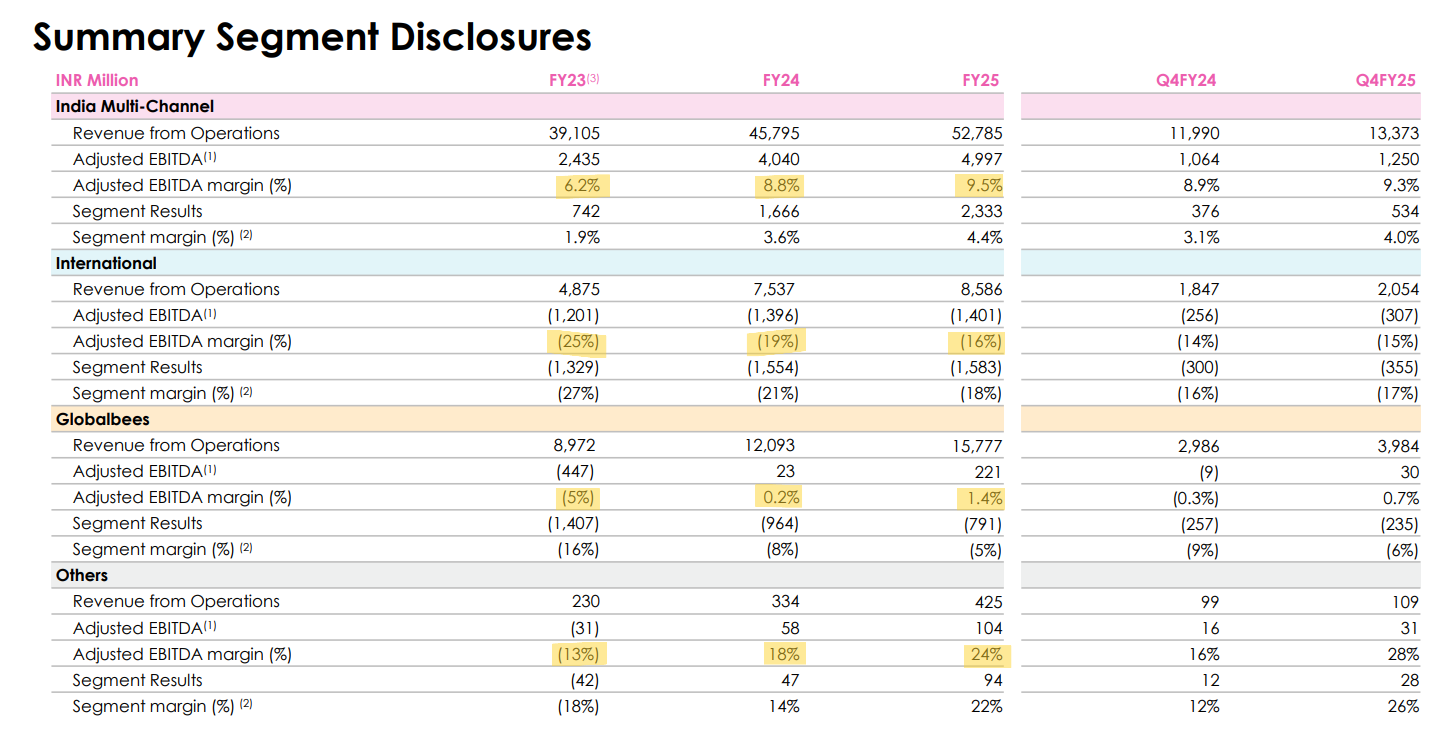Click the 52,785 revenue value

pyautogui.click(x=976, y=133)
